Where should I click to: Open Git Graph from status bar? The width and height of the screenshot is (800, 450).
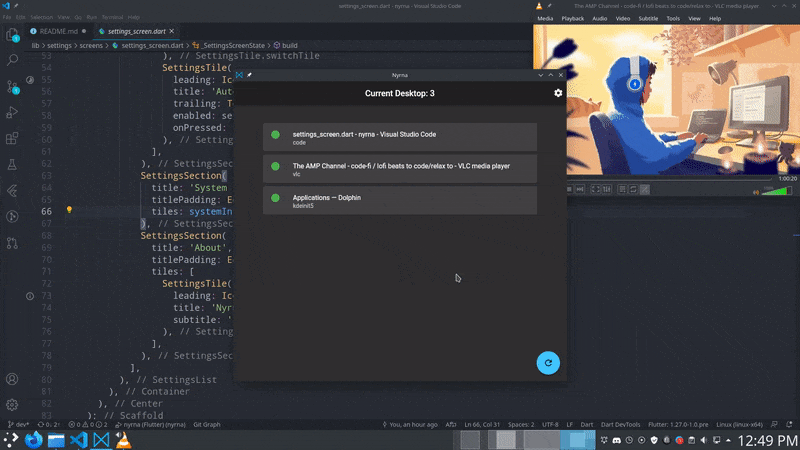(x=207, y=424)
